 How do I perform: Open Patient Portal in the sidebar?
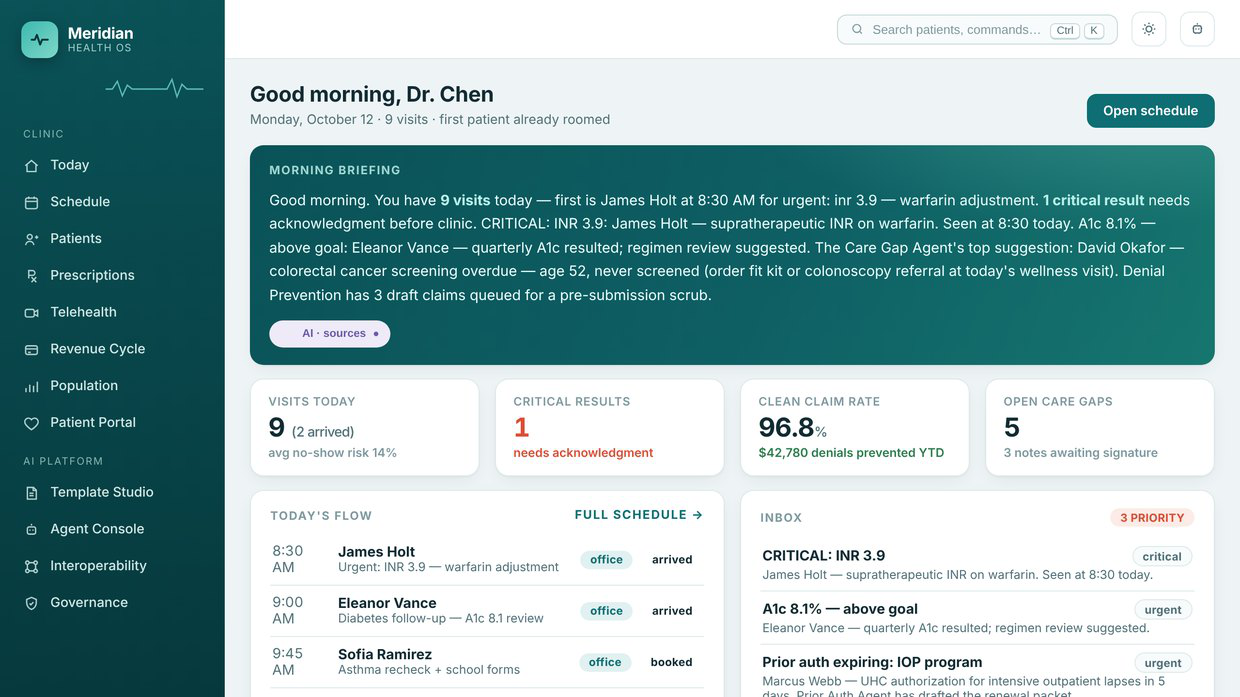(112, 422)
